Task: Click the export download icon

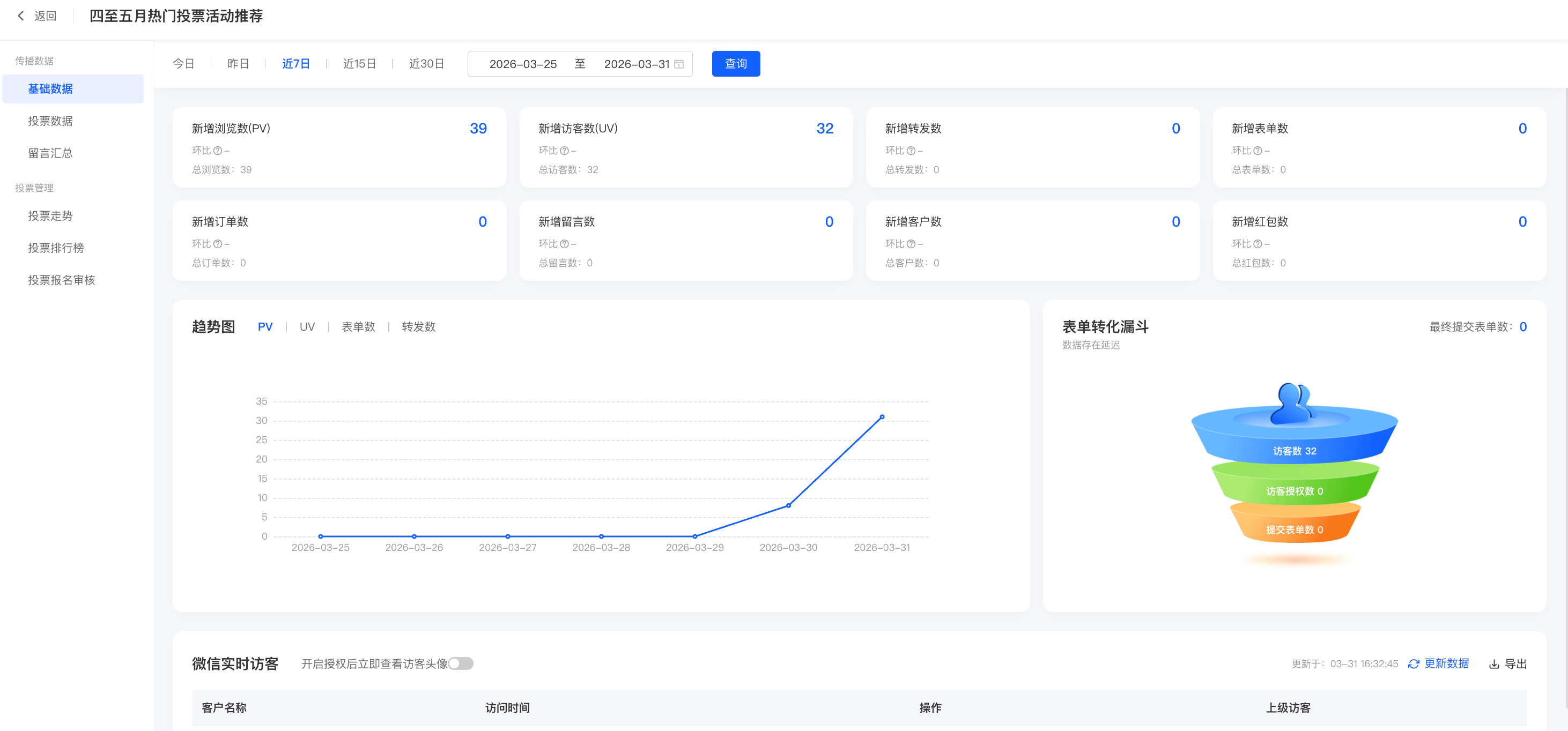Action: [x=1494, y=663]
